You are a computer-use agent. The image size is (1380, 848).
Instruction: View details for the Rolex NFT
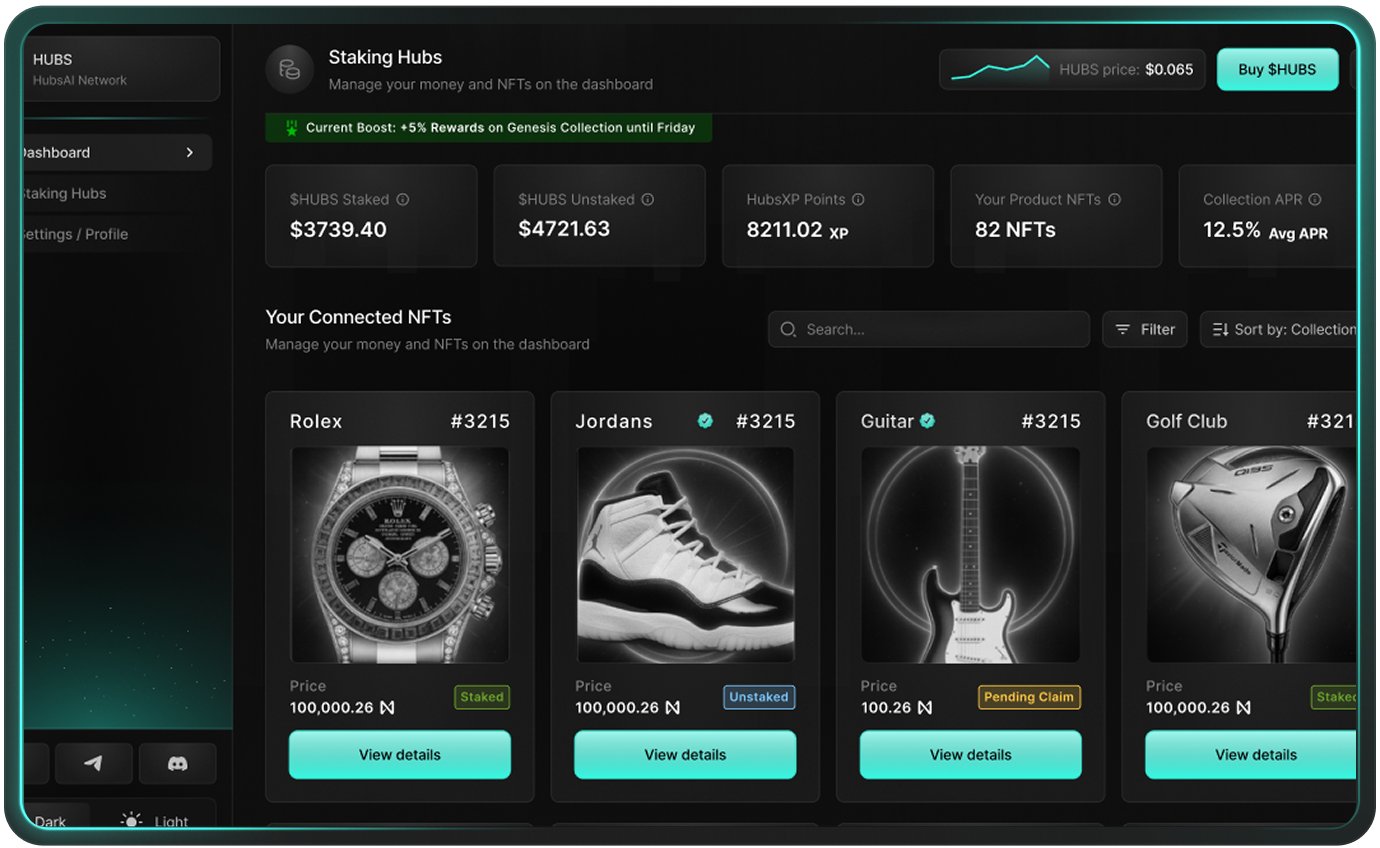click(x=399, y=755)
